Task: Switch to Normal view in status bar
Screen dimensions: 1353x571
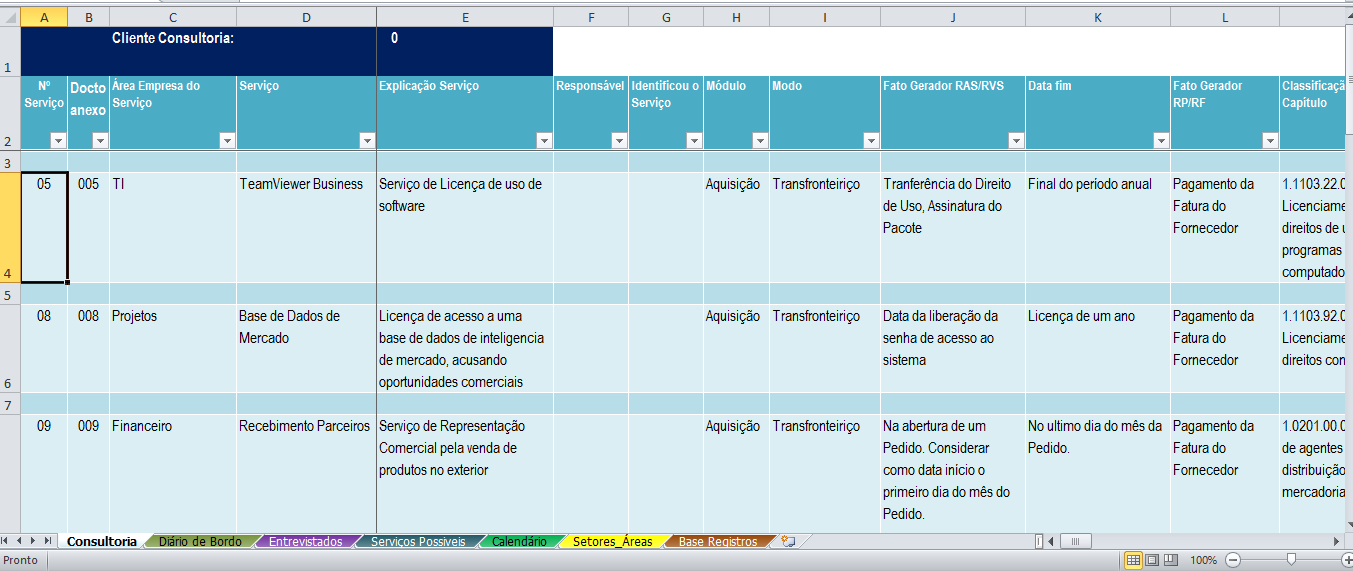Action: (1133, 560)
